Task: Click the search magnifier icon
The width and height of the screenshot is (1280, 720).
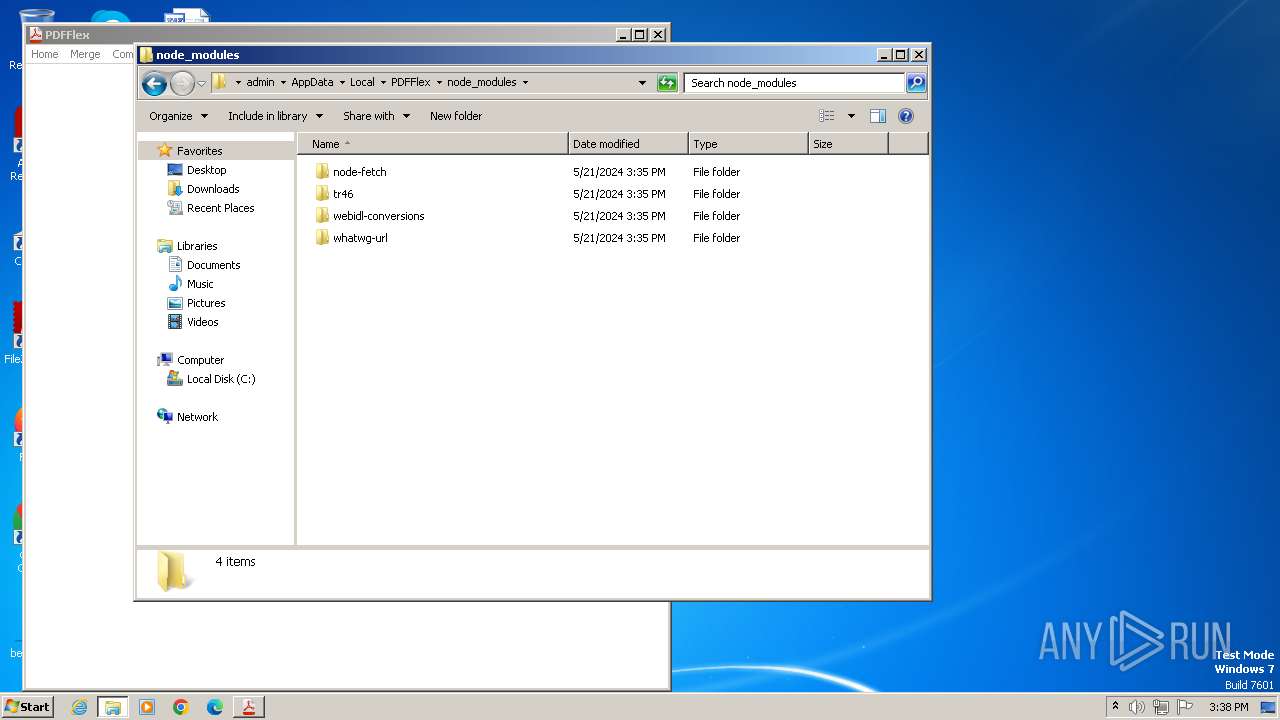Action: (916, 83)
